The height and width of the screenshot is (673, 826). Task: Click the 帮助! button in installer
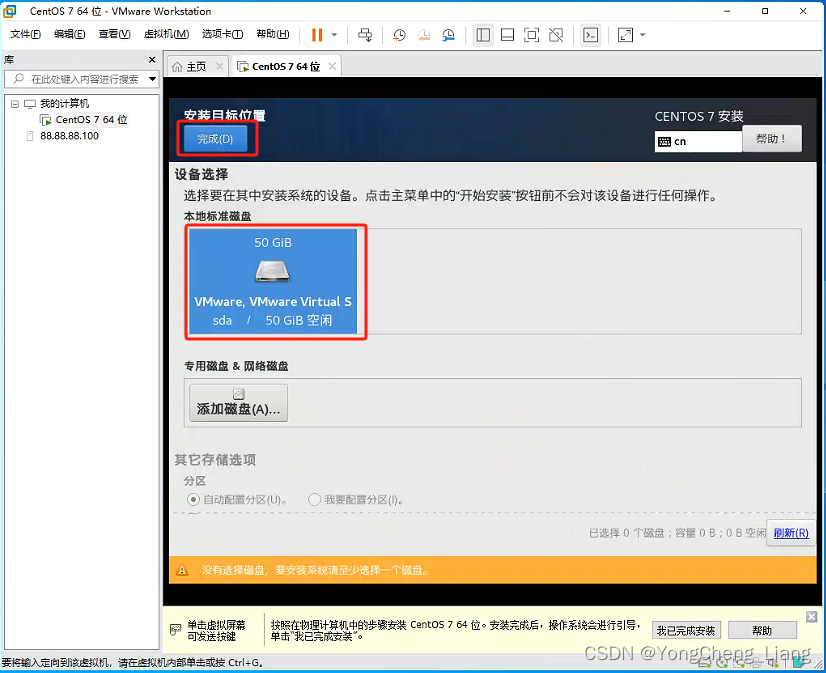point(772,139)
